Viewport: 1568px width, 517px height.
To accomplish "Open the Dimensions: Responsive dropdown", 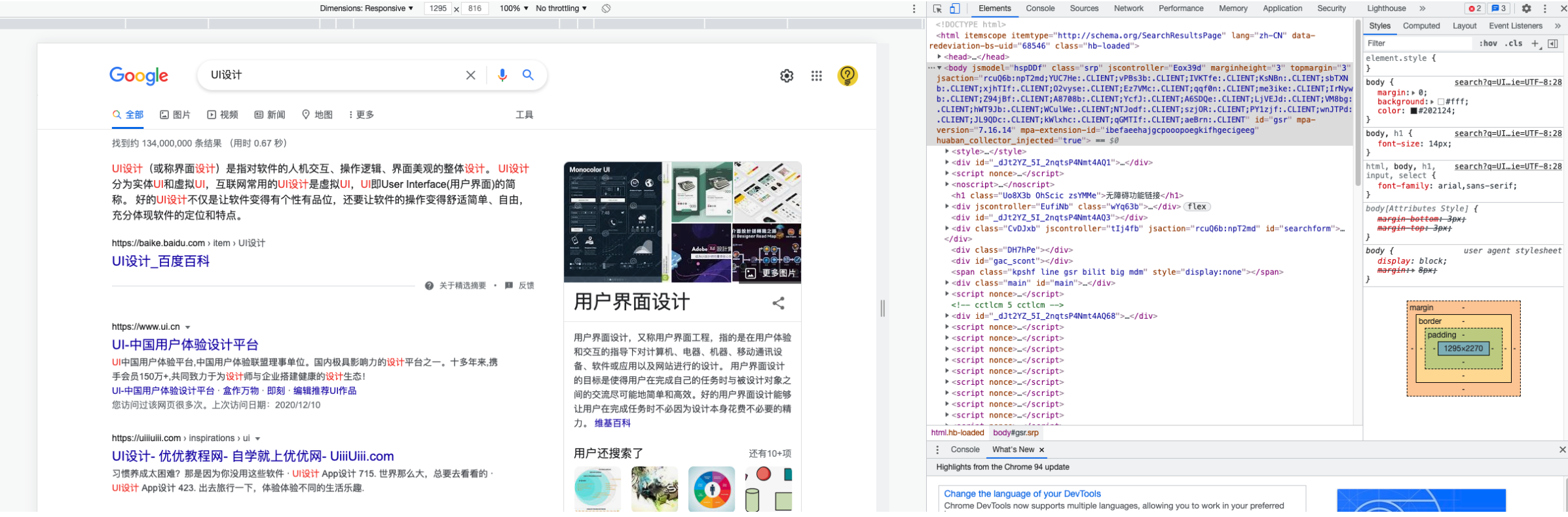I will (x=367, y=9).
